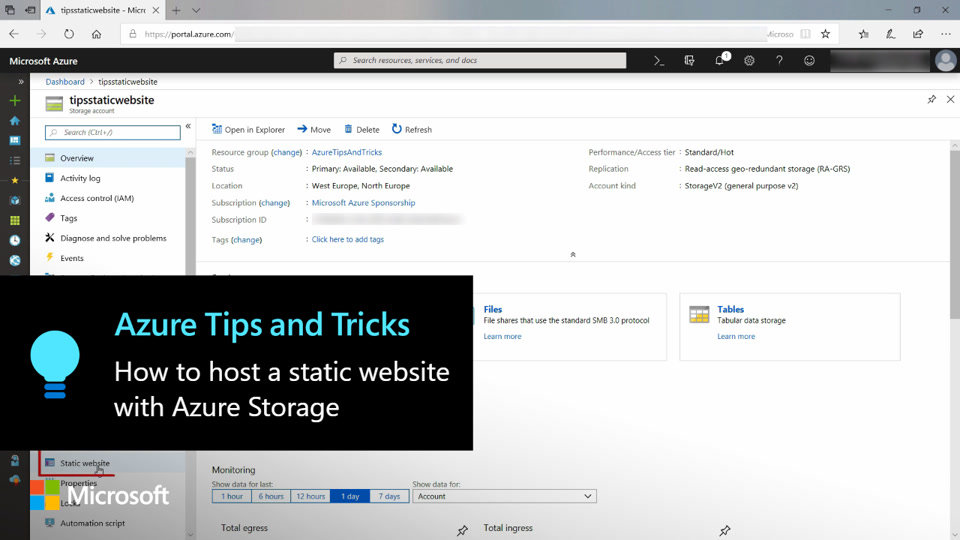
Task: Open the Show data for Account dropdown
Action: tap(504, 496)
